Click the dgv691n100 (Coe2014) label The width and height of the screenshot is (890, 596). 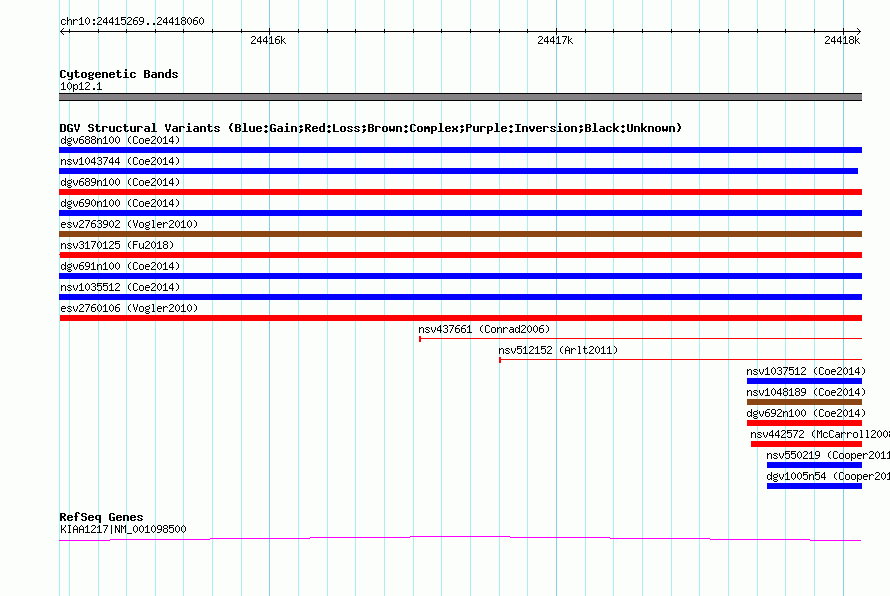[x=120, y=266]
